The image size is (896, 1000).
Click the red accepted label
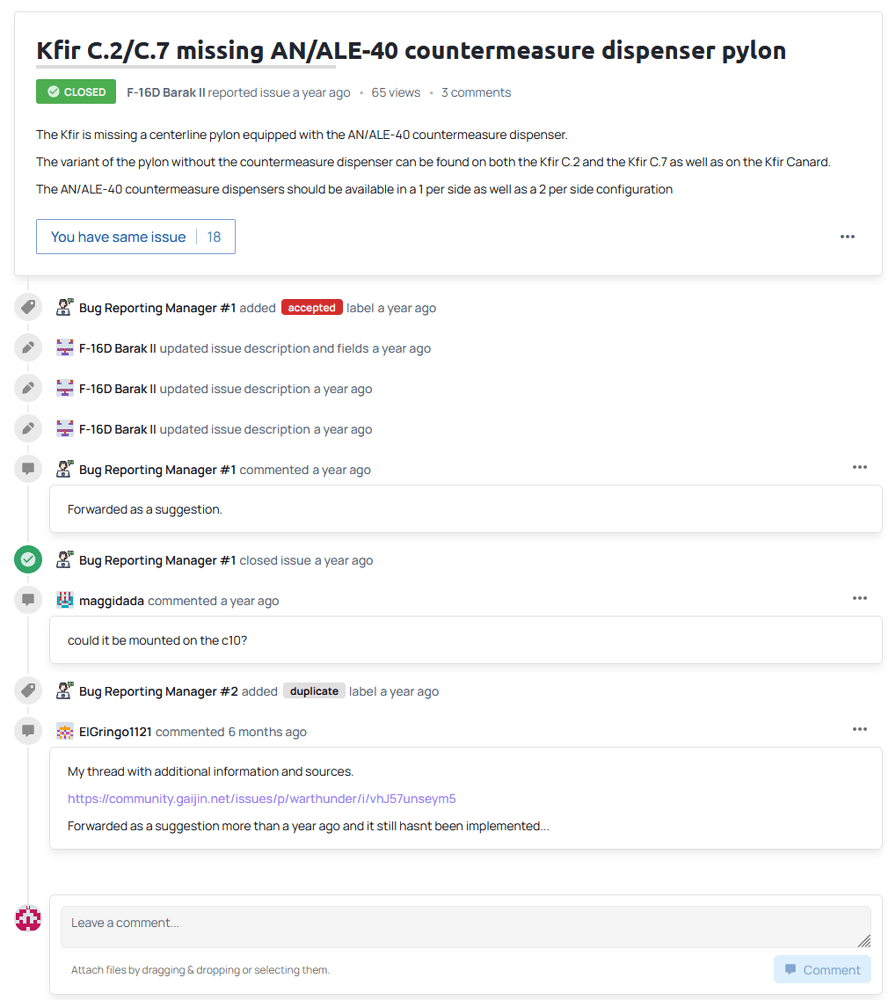[312, 307]
